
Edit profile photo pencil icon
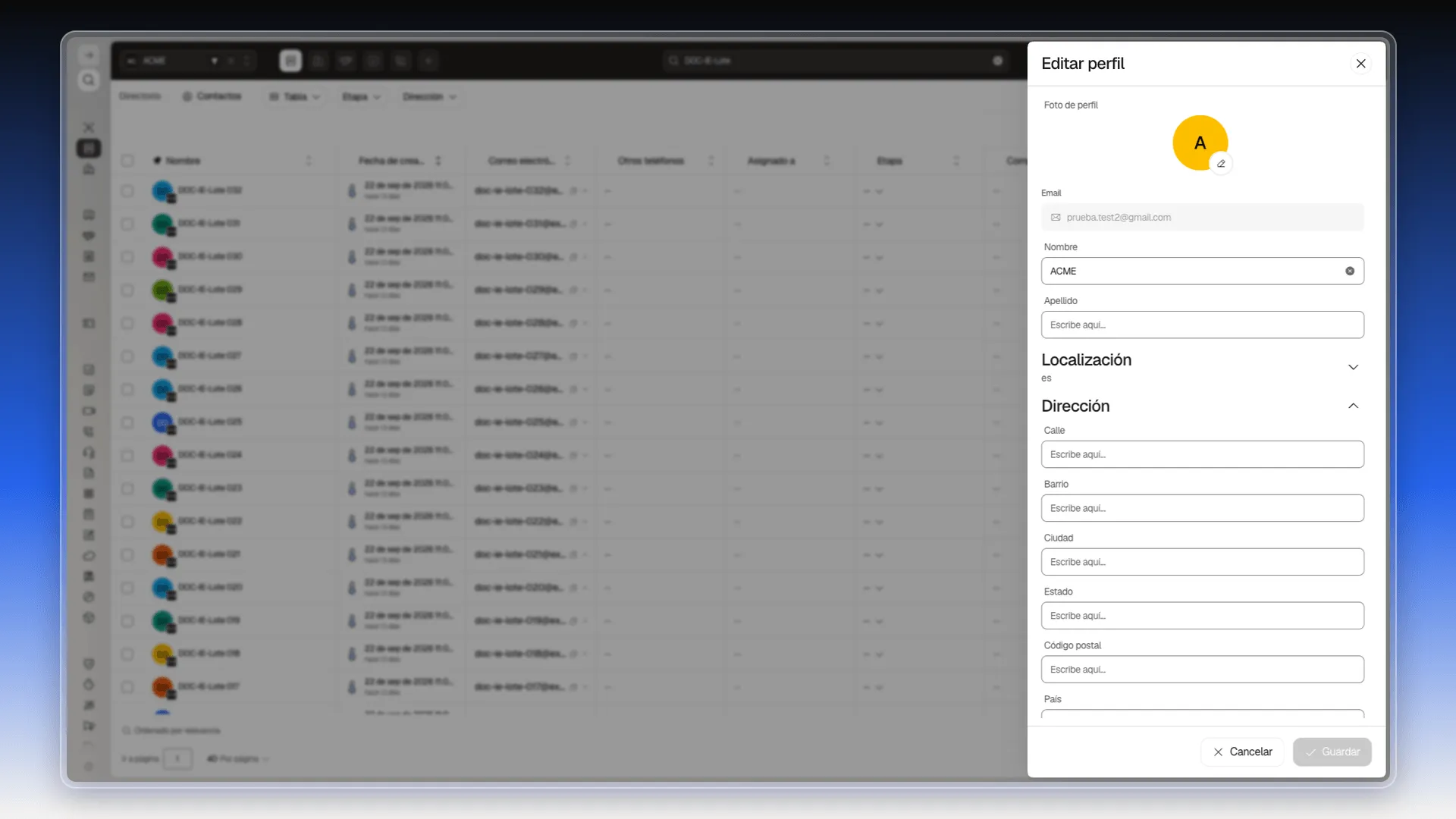(x=1221, y=164)
